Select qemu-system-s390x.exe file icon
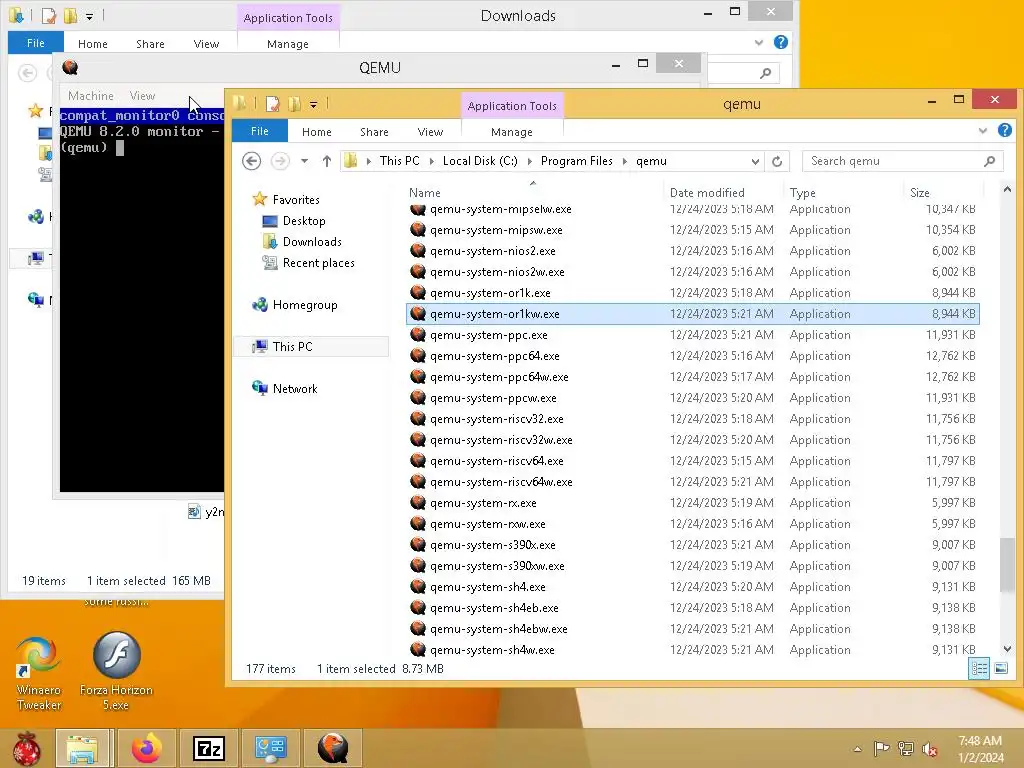 coord(418,545)
